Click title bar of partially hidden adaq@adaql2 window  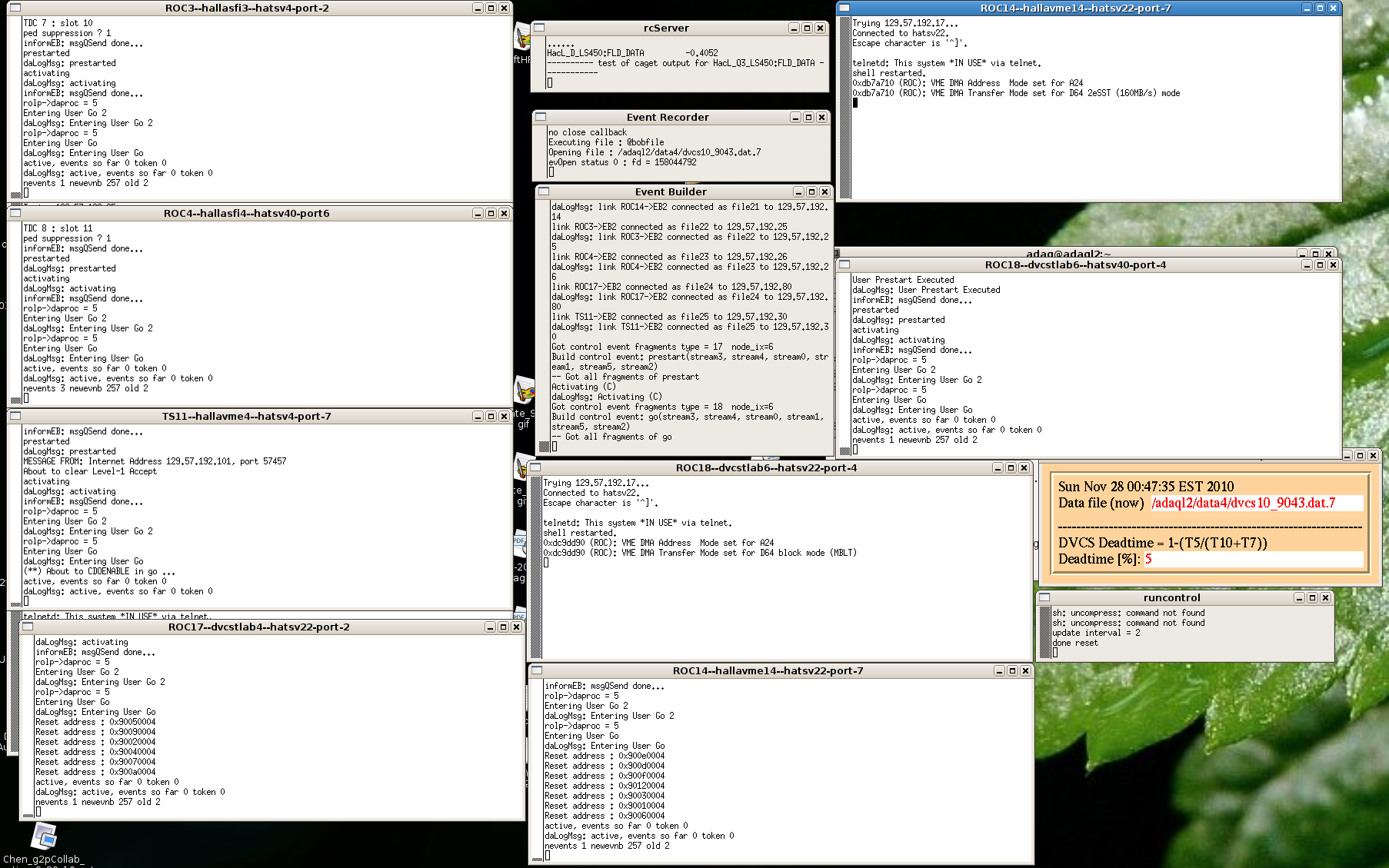[1068, 254]
